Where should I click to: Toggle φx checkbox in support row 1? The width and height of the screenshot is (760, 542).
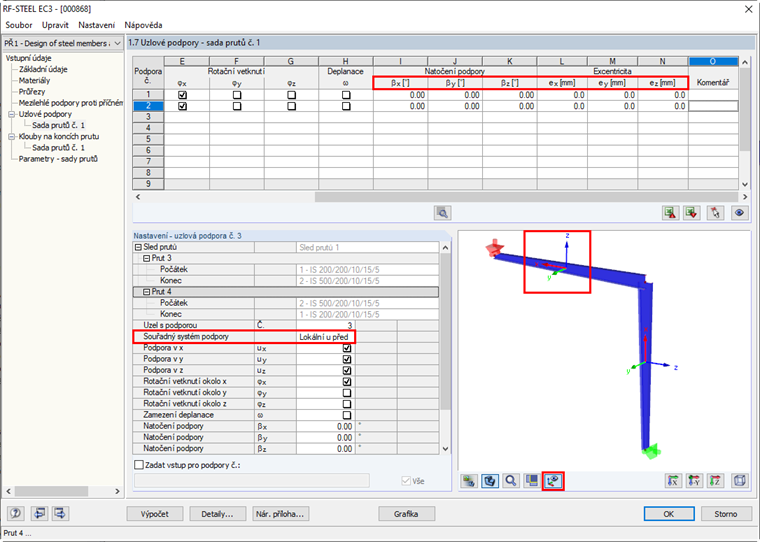pos(182,95)
